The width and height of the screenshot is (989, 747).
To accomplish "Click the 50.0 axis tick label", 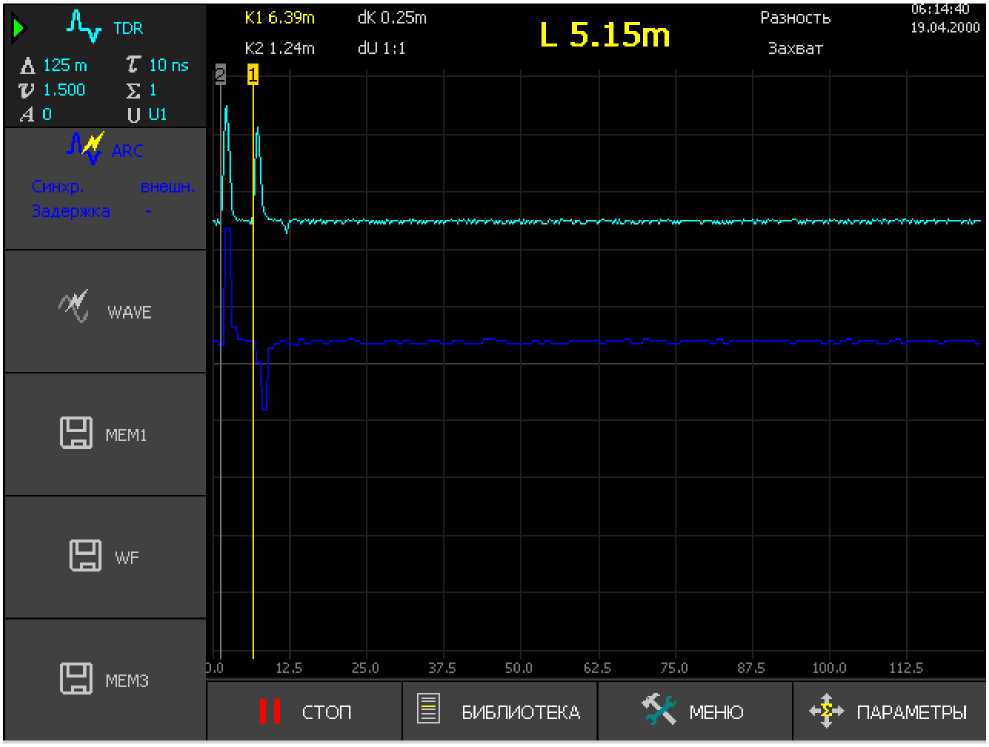I will (x=518, y=668).
